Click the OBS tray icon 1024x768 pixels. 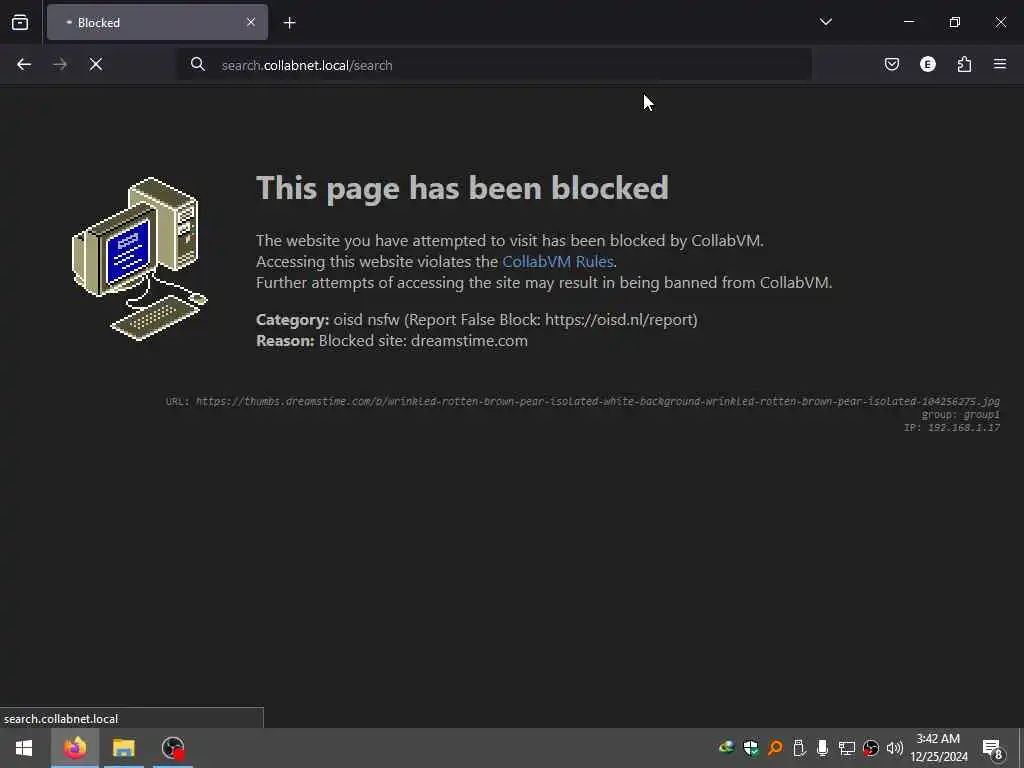(871, 748)
